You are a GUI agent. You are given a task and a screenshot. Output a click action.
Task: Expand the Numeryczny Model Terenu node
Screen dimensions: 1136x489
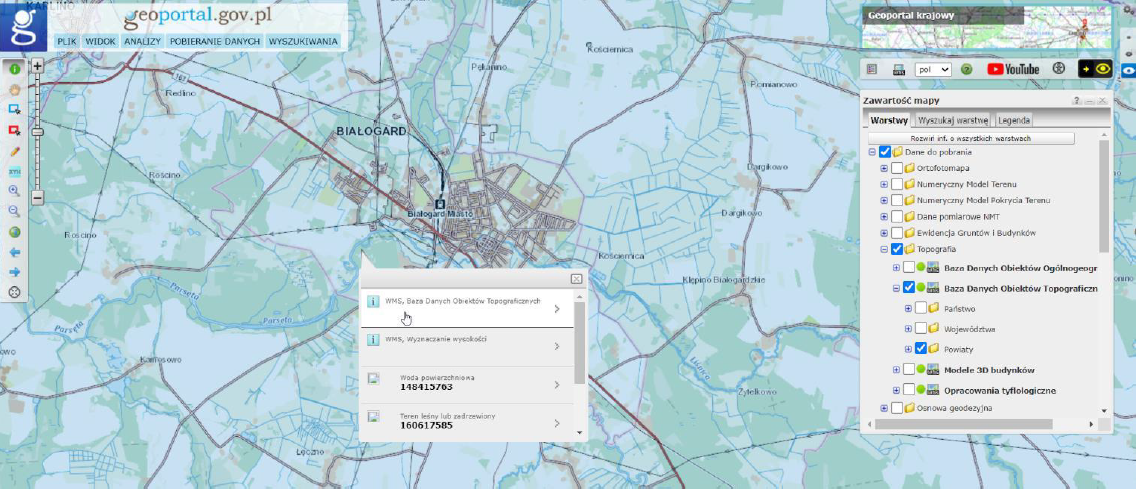coord(884,184)
